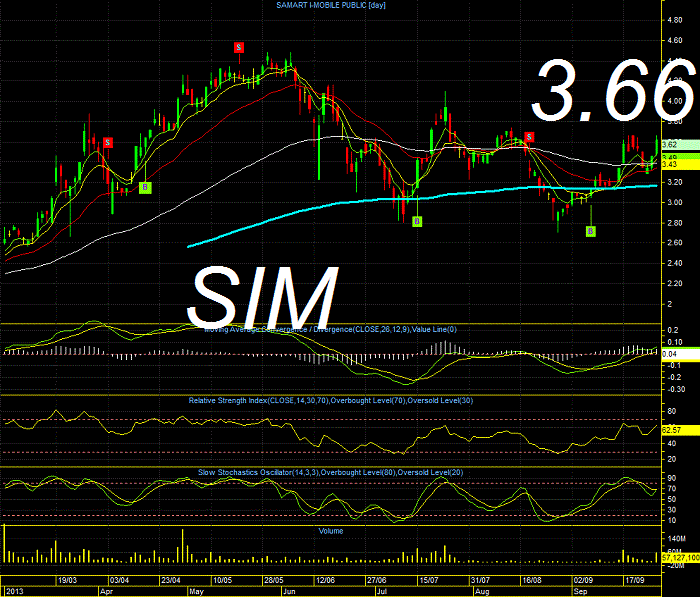
Task: Select the red S sell marker in mid-August
Action: 529,137
